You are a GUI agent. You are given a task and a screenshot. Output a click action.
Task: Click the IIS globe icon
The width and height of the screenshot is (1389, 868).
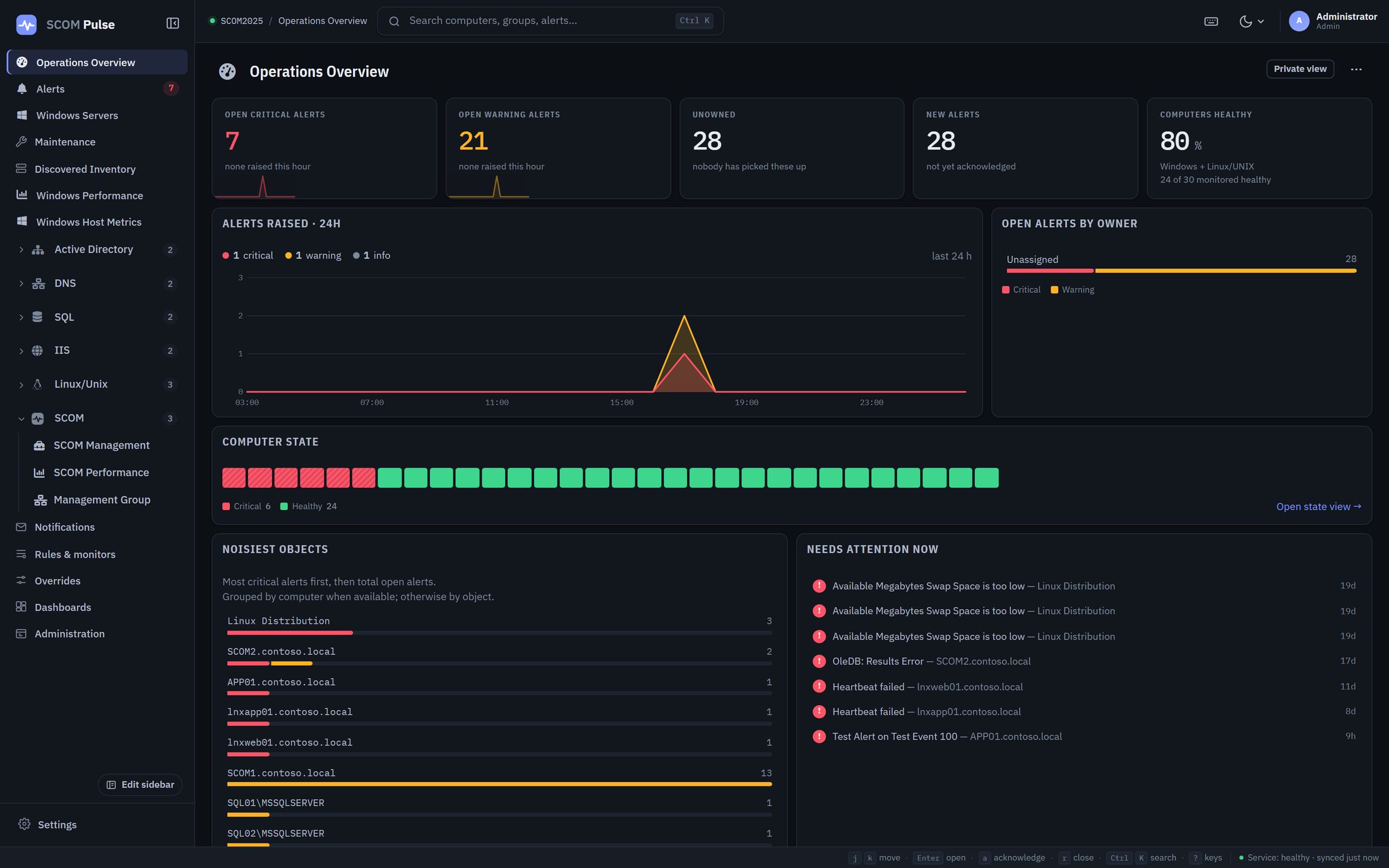(38, 350)
